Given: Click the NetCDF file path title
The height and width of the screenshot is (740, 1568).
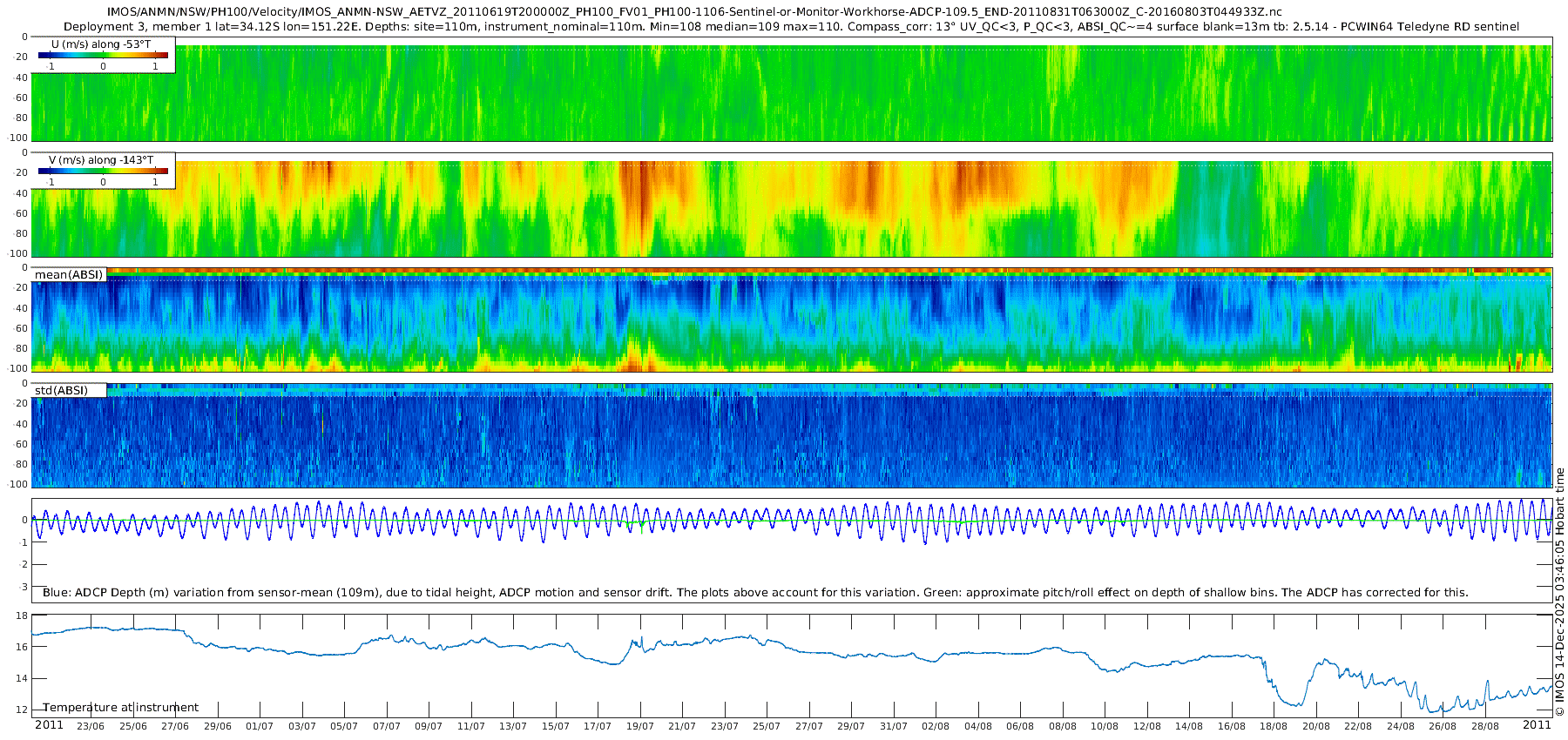Looking at the screenshot, I should tap(694, 12).
